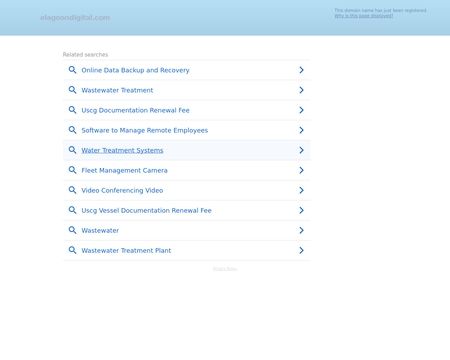Viewport: 450px width, 360px height.
Task: Open the Online Data Backup and Recovery link
Action: [135, 70]
